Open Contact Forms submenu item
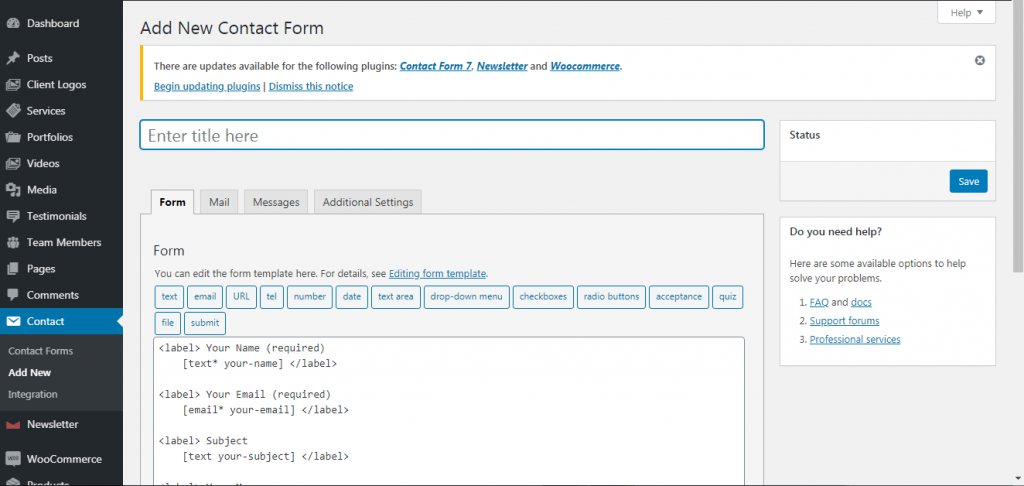The width and height of the screenshot is (1024, 486). (x=40, y=351)
